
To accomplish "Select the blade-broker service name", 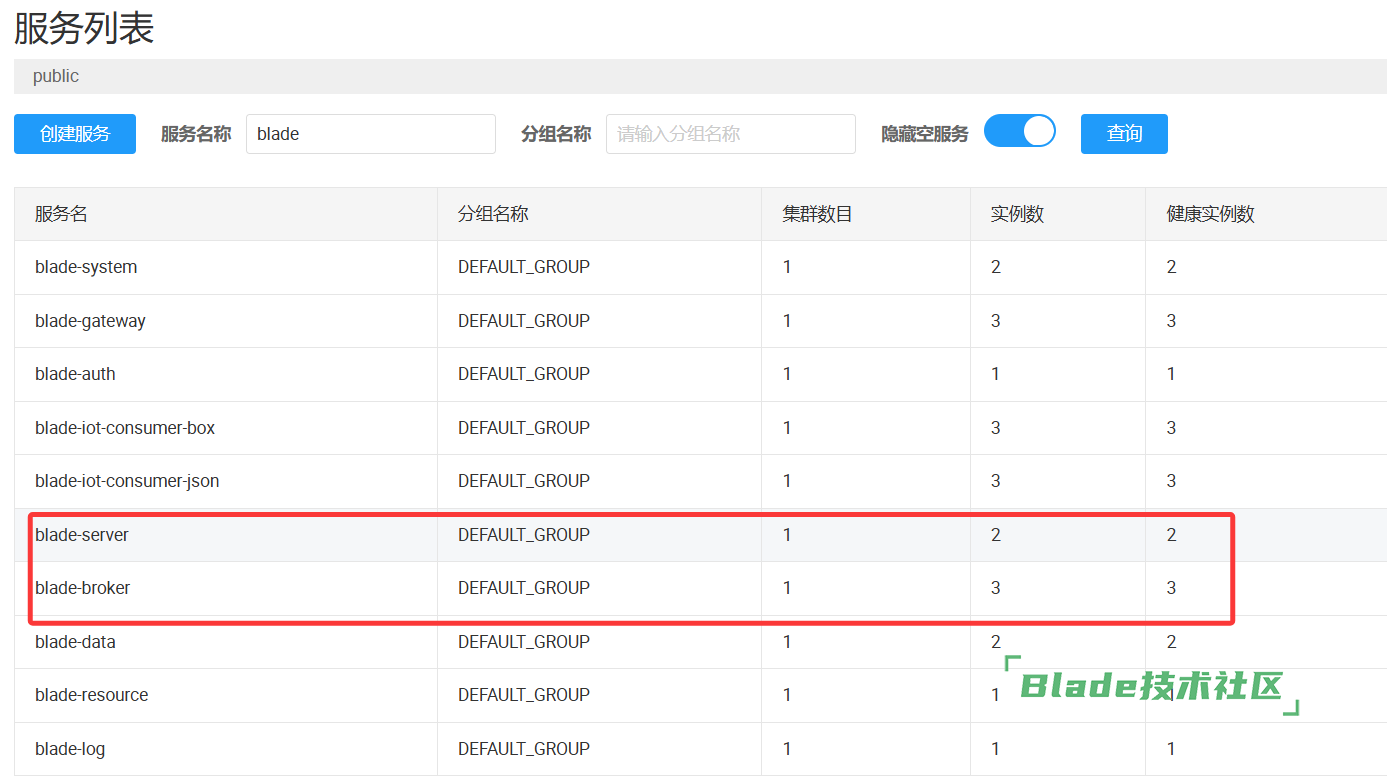I will pos(83,588).
